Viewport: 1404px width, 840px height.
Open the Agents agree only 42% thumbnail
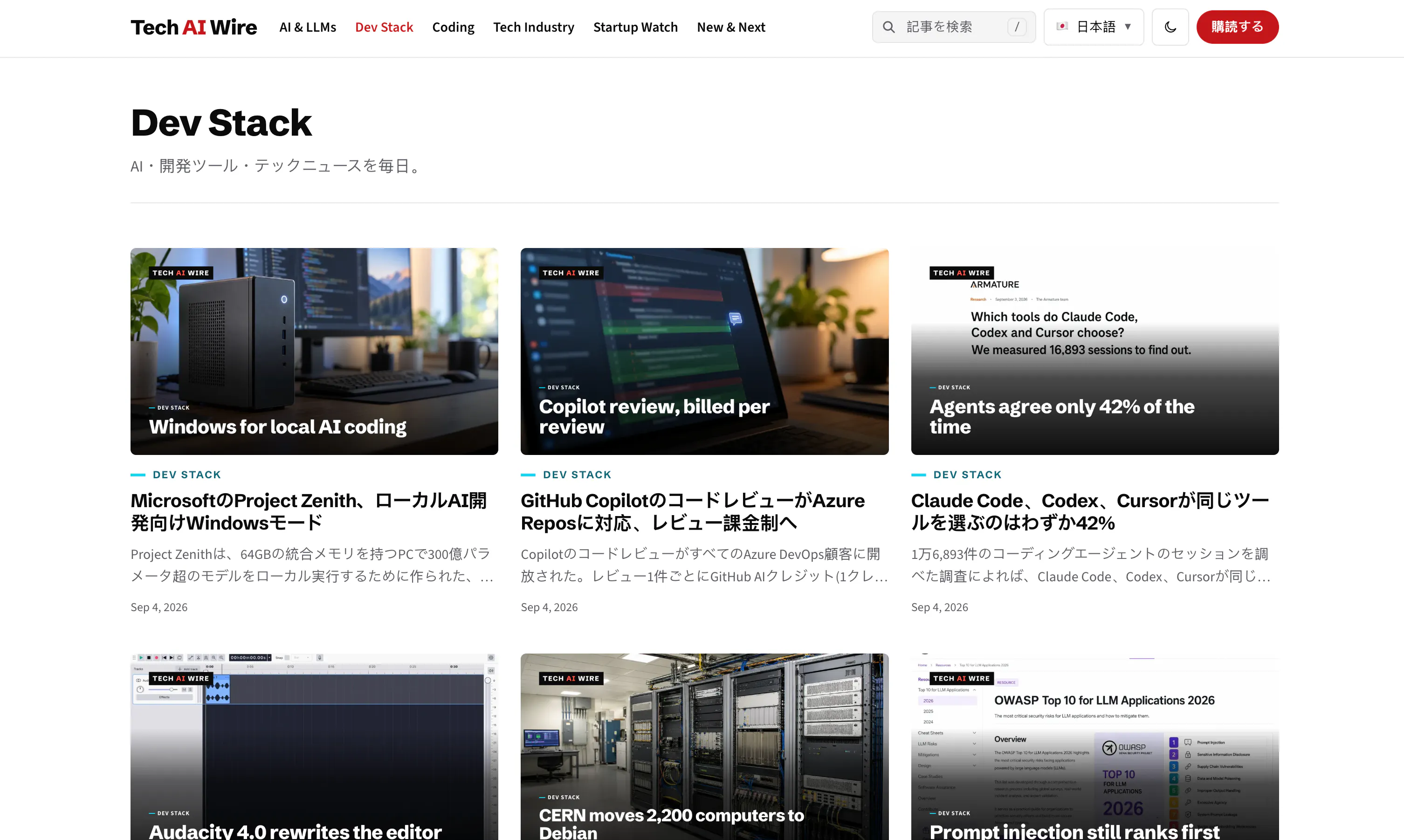tap(1094, 351)
